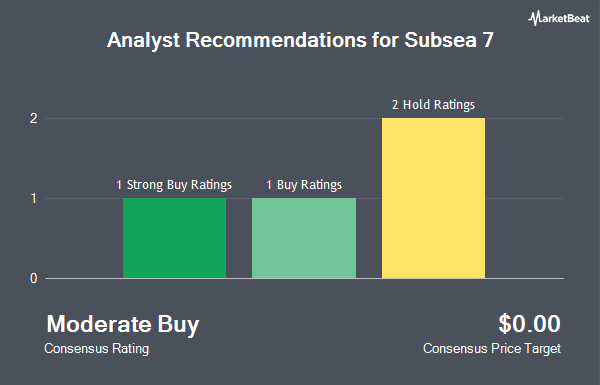Viewport: 600px width, 385px height.
Task: Click the '1 Buy Ratings' label
Action: [x=304, y=185]
